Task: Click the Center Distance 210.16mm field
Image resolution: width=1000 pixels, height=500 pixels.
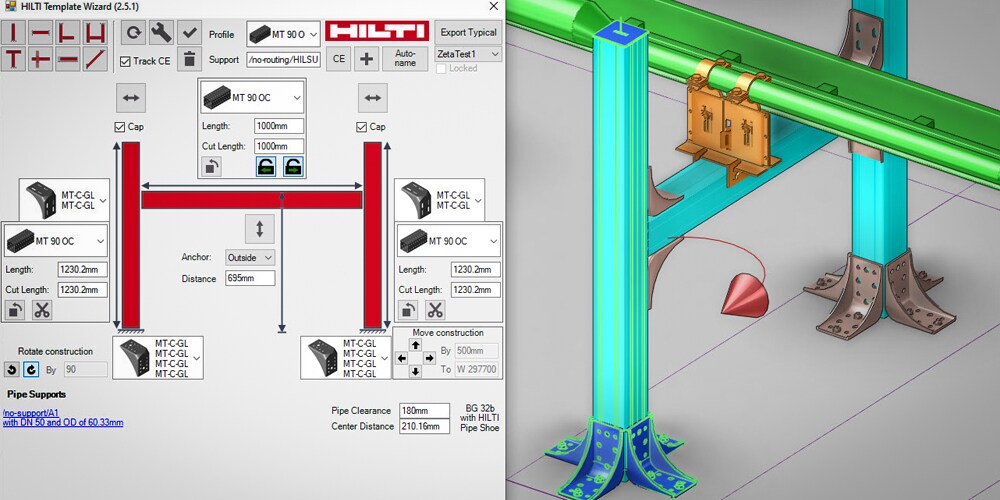Action: pyautogui.click(x=424, y=426)
